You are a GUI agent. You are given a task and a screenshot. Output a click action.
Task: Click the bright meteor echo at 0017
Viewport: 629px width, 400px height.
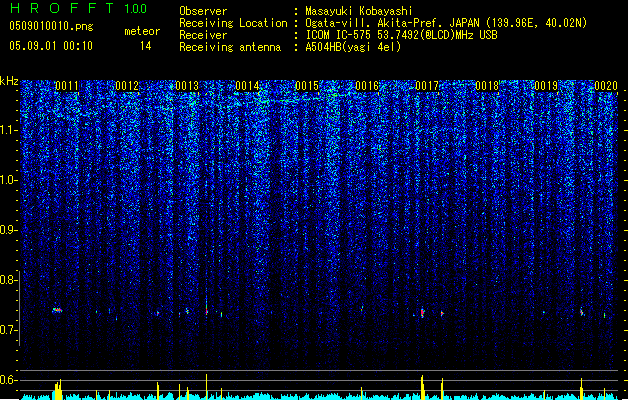(x=422, y=313)
